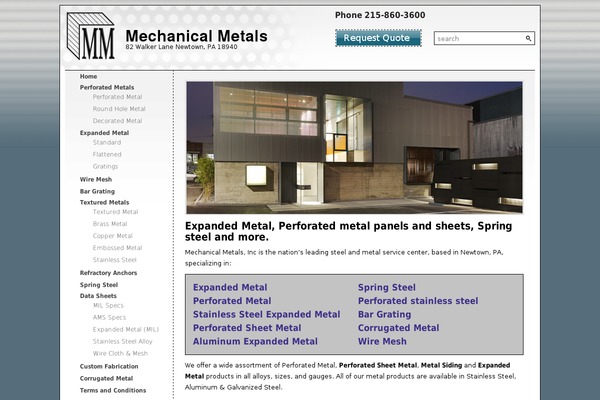Click the Expanded Metal, Perforated metal panels heading

[x=348, y=231]
